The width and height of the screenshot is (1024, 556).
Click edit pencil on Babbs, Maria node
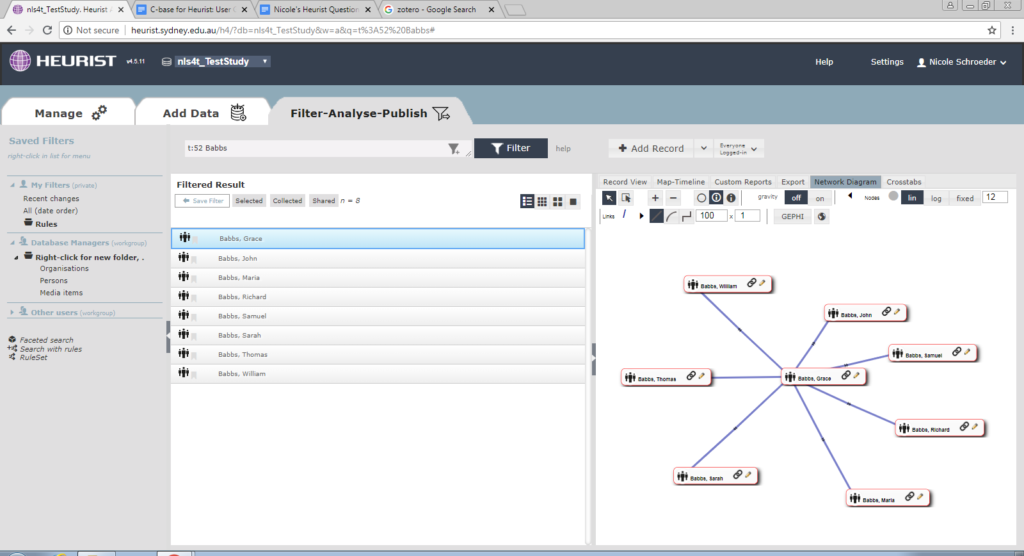[x=920, y=497]
